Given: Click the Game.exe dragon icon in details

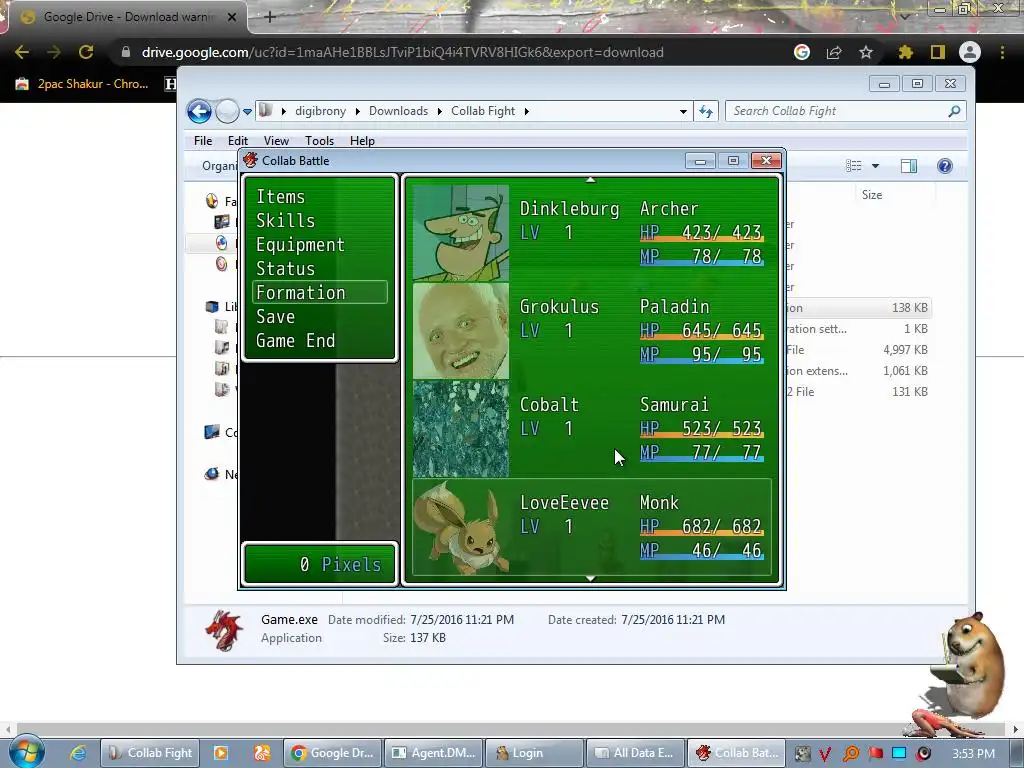Looking at the screenshot, I should tap(223, 630).
